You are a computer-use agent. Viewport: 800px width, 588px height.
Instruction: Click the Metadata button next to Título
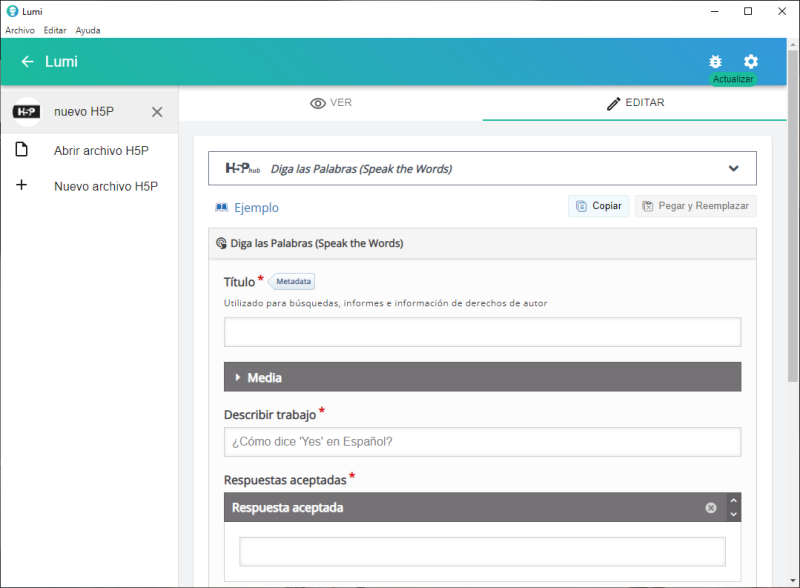pyautogui.click(x=293, y=282)
